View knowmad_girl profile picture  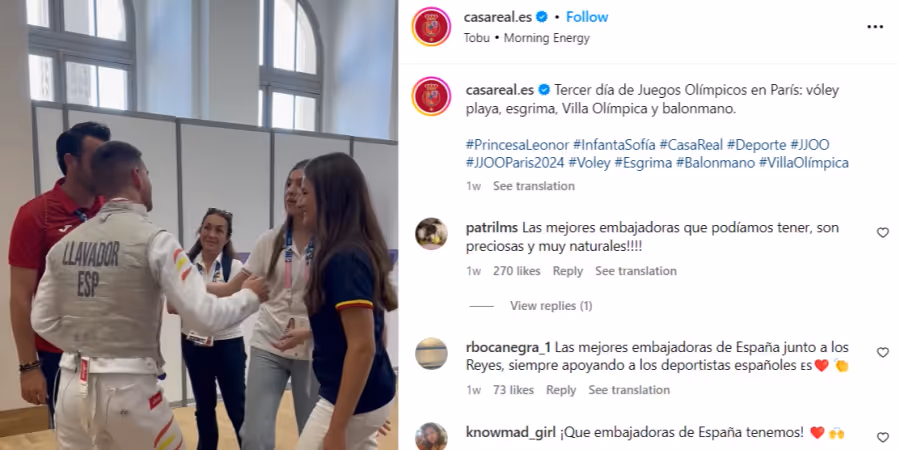point(431,437)
